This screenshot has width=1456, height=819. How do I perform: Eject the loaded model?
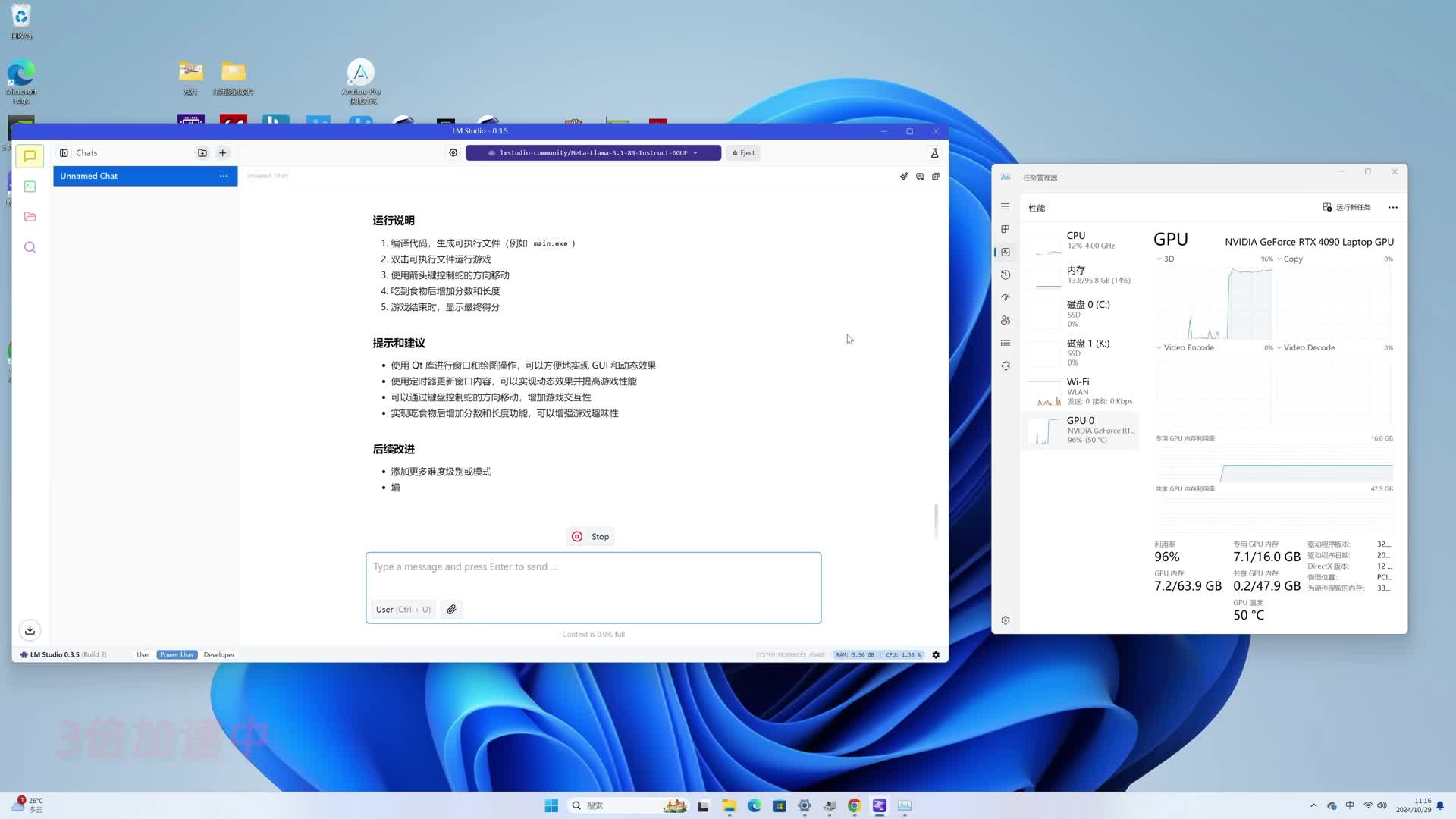743,153
